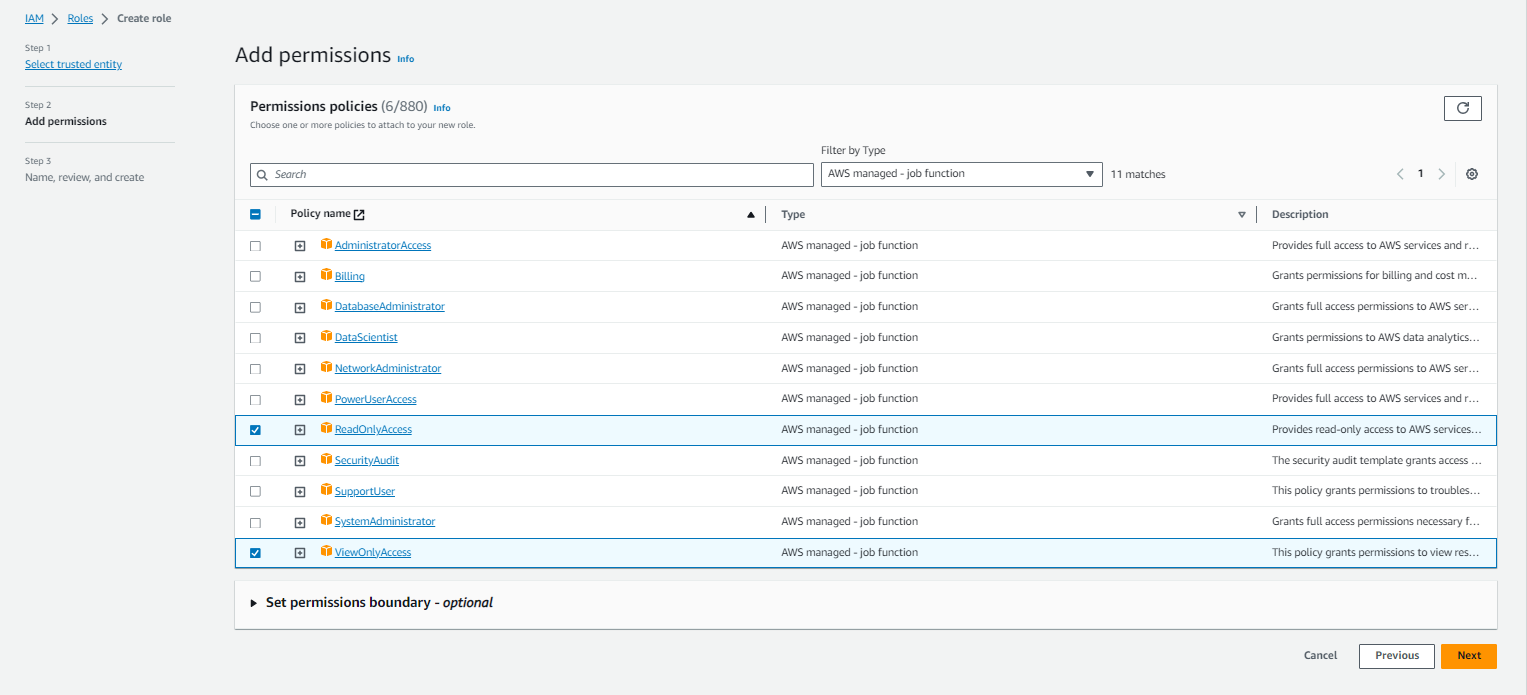Return to Select trusted entity step
Screen dimensions: 1527x695
(73, 64)
